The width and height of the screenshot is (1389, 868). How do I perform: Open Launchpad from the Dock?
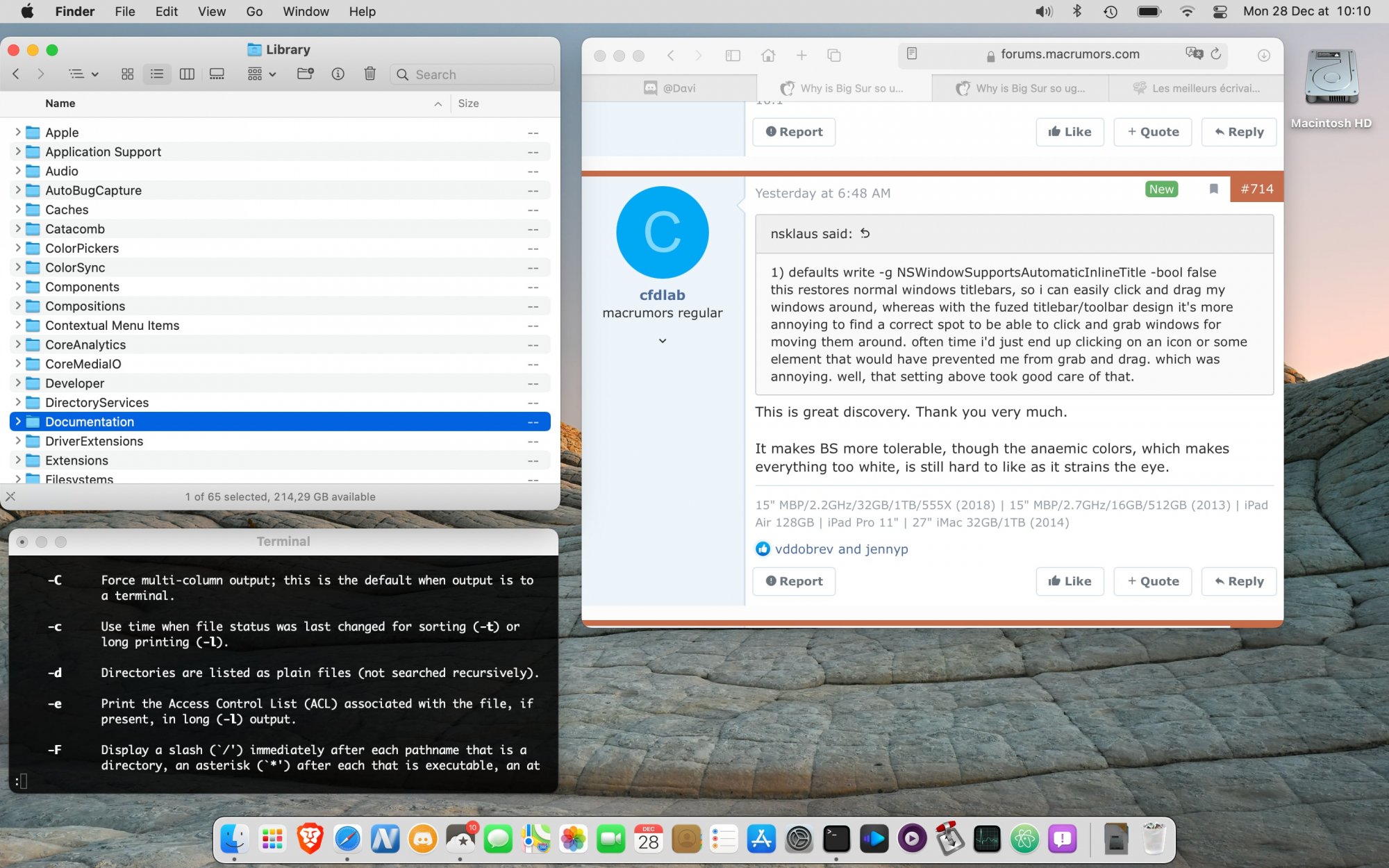(x=272, y=838)
